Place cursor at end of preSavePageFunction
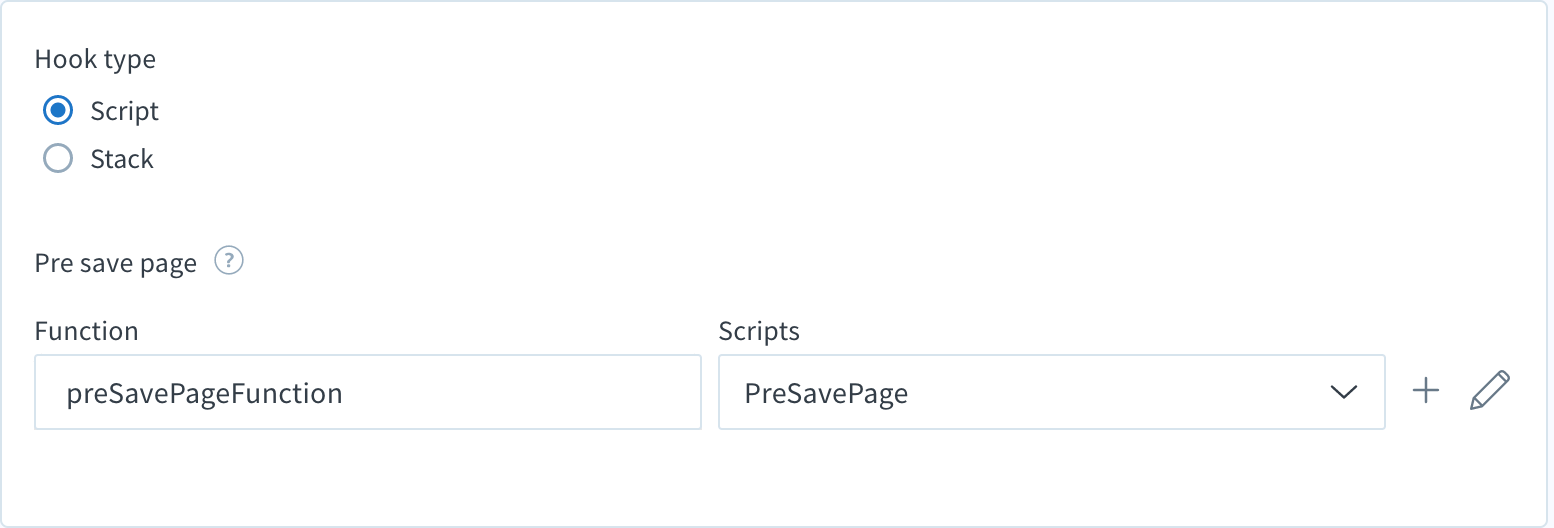Image resolution: width=1554 pixels, height=528 pixels. [345, 393]
